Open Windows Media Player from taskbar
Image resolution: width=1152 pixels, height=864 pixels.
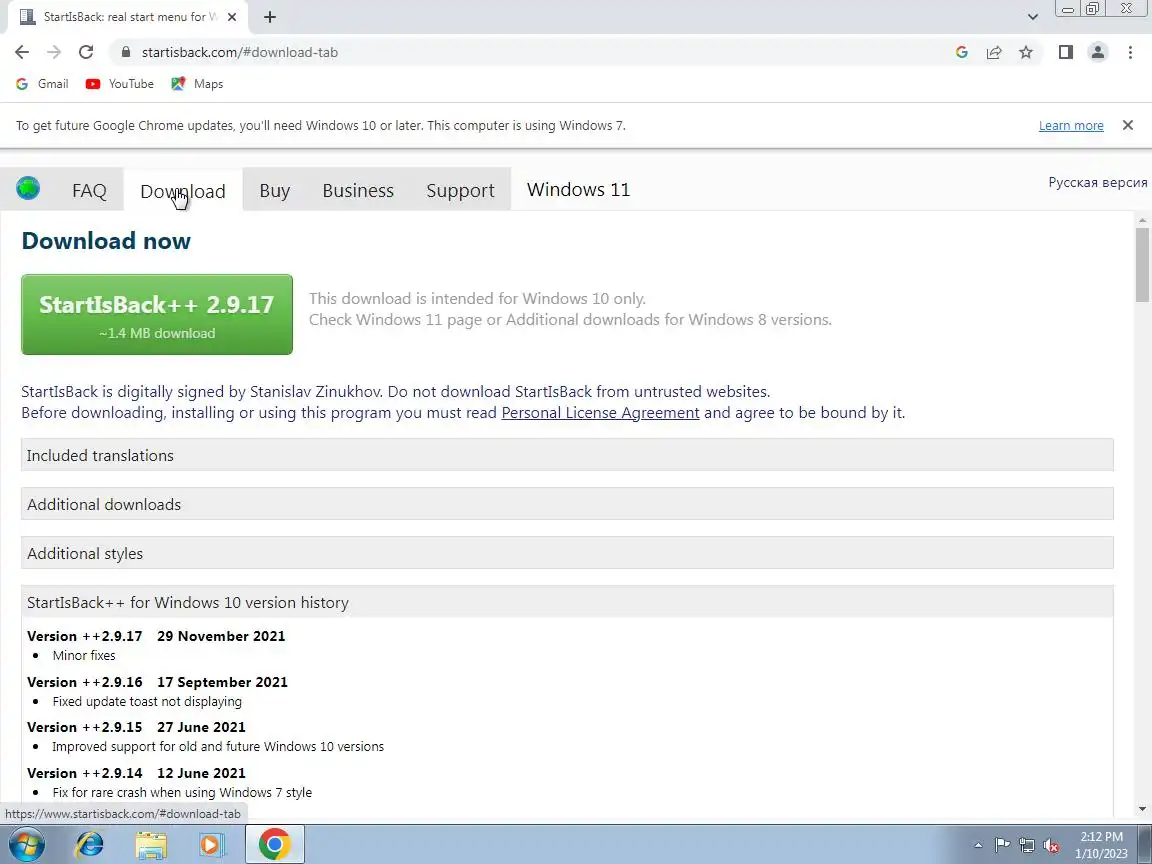pyautogui.click(x=212, y=845)
